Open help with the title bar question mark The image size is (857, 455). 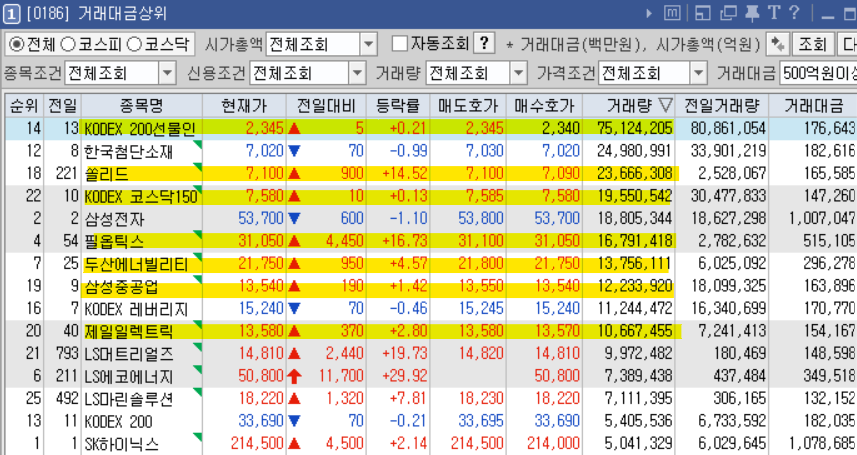(x=794, y=13)
